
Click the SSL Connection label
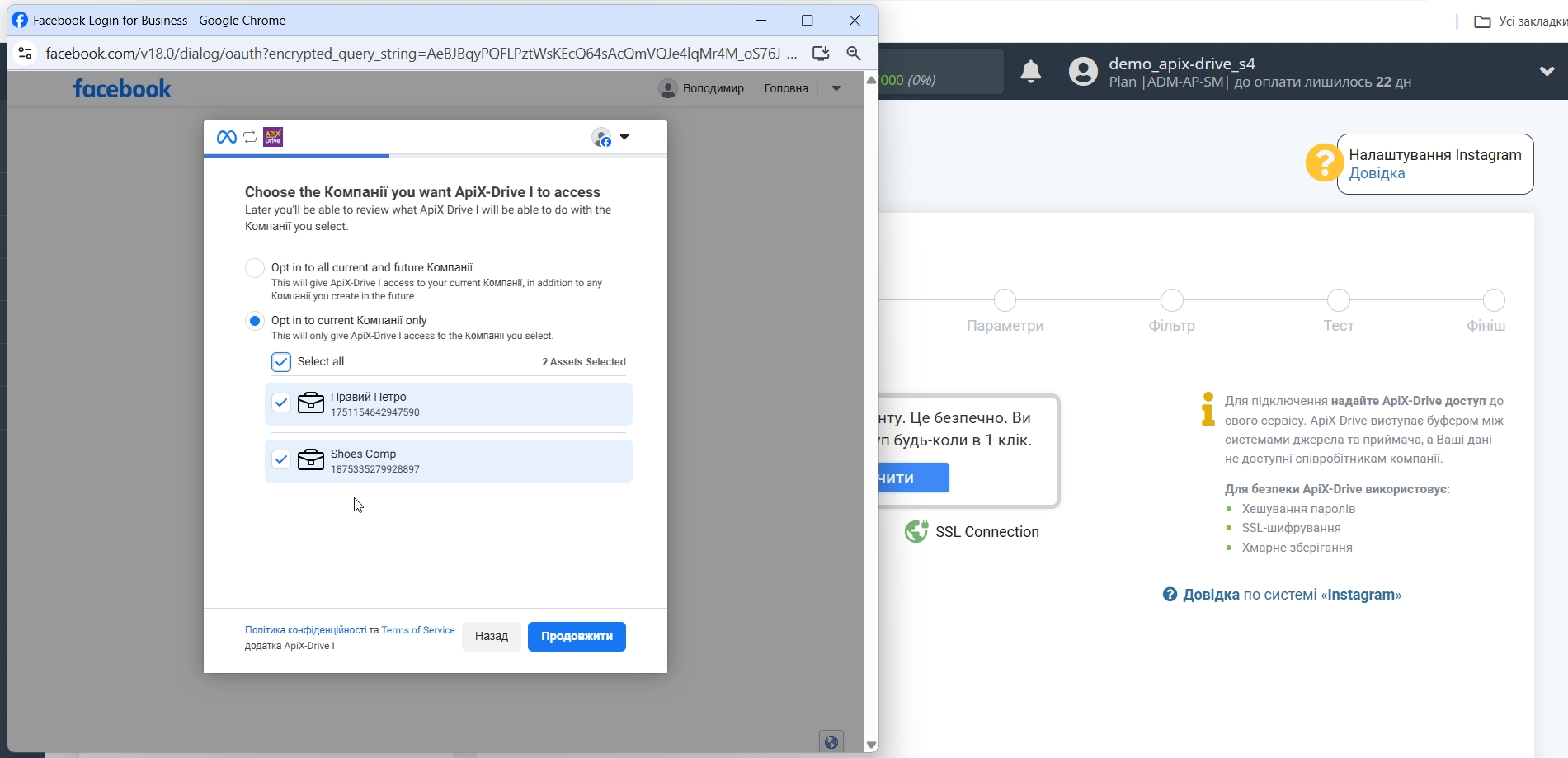[986, 532]
